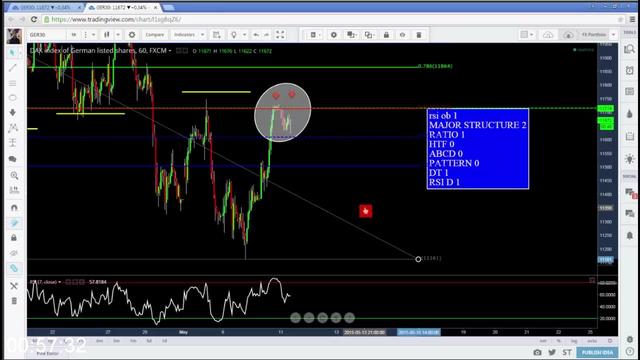Open the ideas lightbulb panel in right sidebar
This screenshot has width=640, height=360.
629,159
